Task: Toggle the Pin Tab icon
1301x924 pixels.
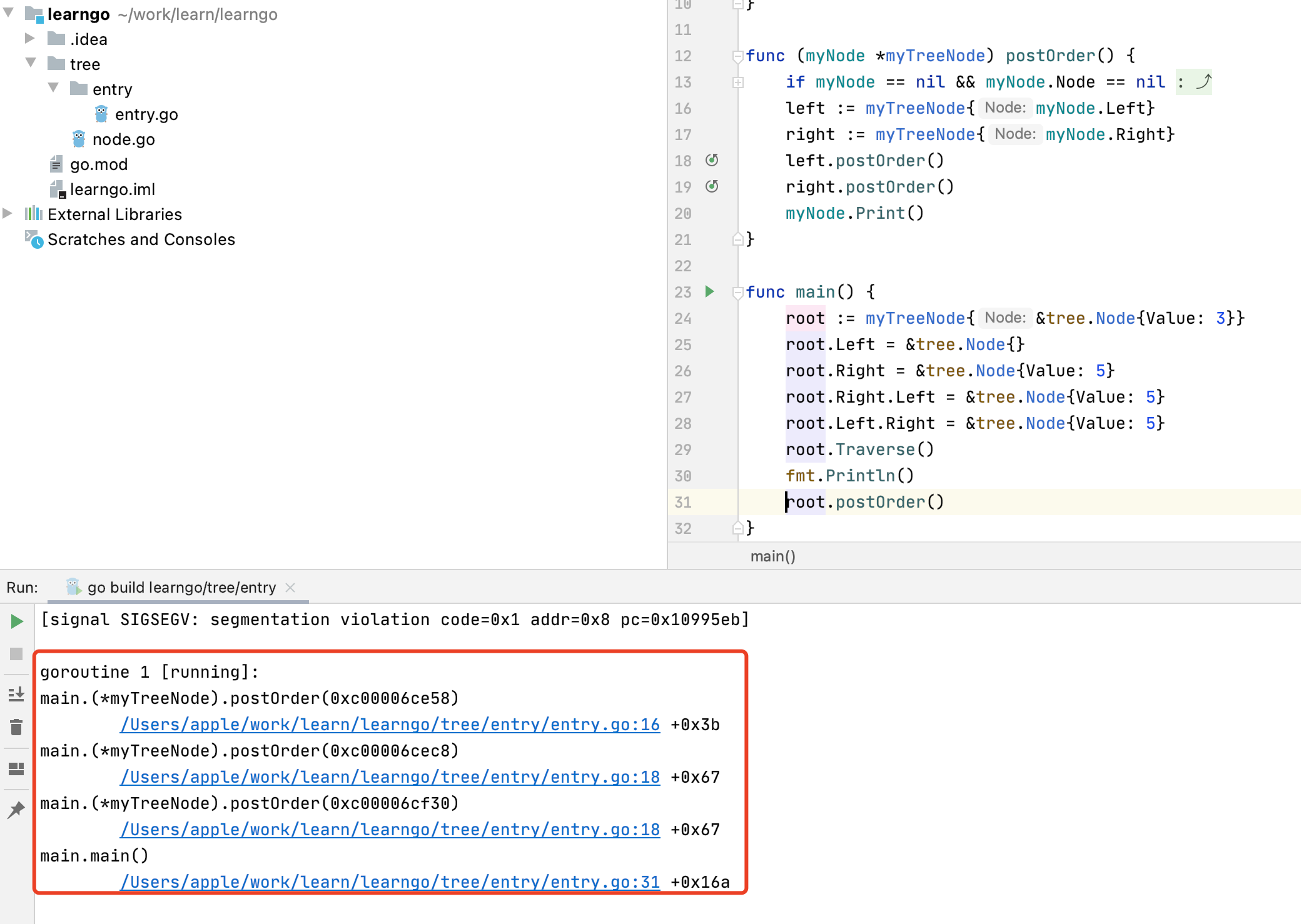Action: 16,810
